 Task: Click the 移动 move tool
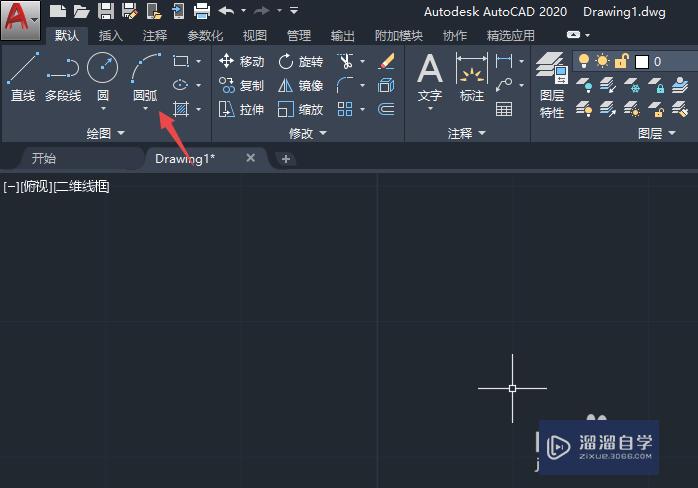pos(242,61)
